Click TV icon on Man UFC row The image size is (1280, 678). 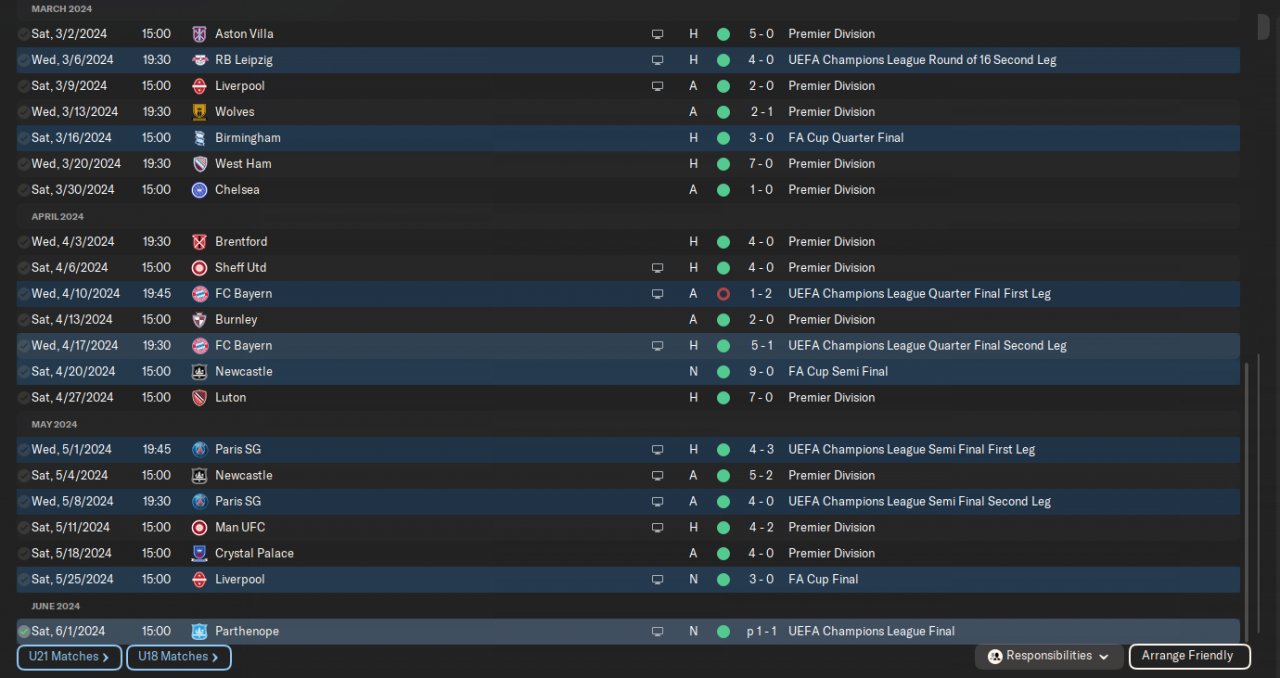click(657, 528)
